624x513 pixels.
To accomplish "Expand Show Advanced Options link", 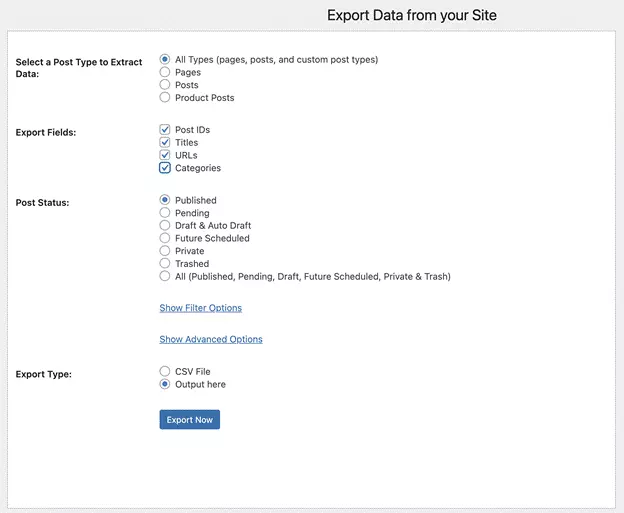I will pos(211,339).
